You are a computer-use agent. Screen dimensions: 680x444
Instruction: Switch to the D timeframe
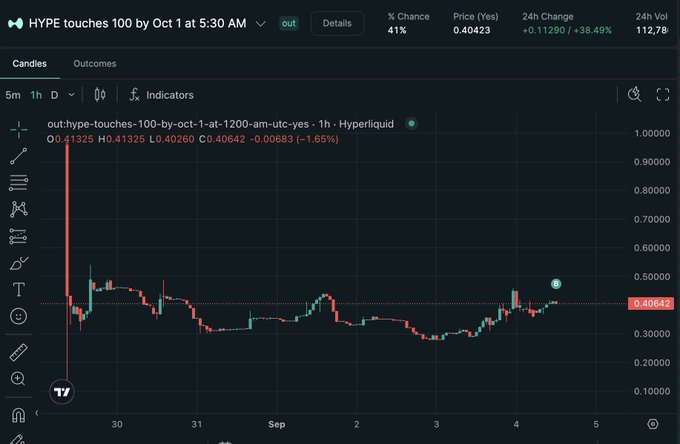tap(55, 95)
